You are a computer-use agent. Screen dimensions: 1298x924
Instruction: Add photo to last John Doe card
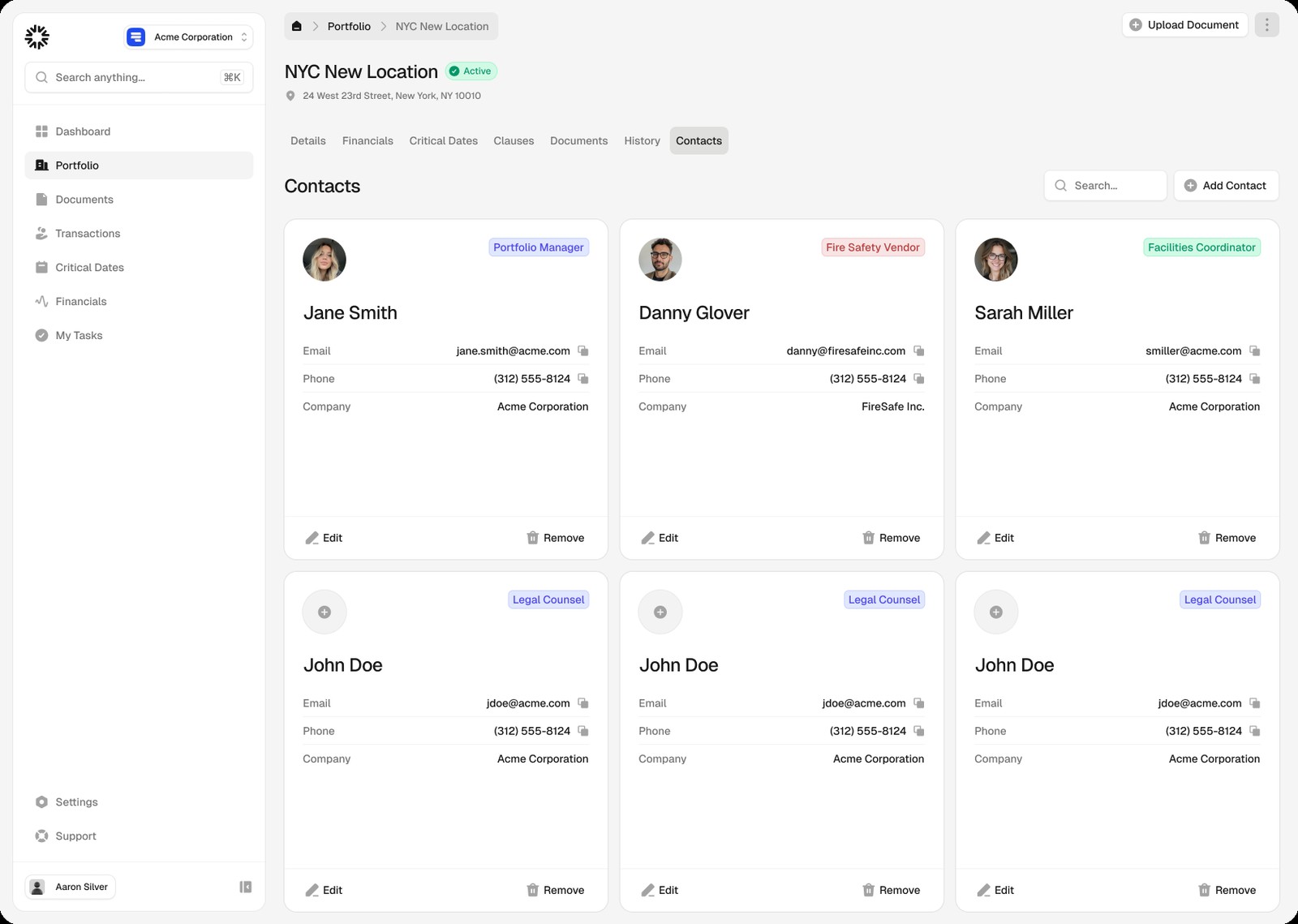tap(996, 612)
